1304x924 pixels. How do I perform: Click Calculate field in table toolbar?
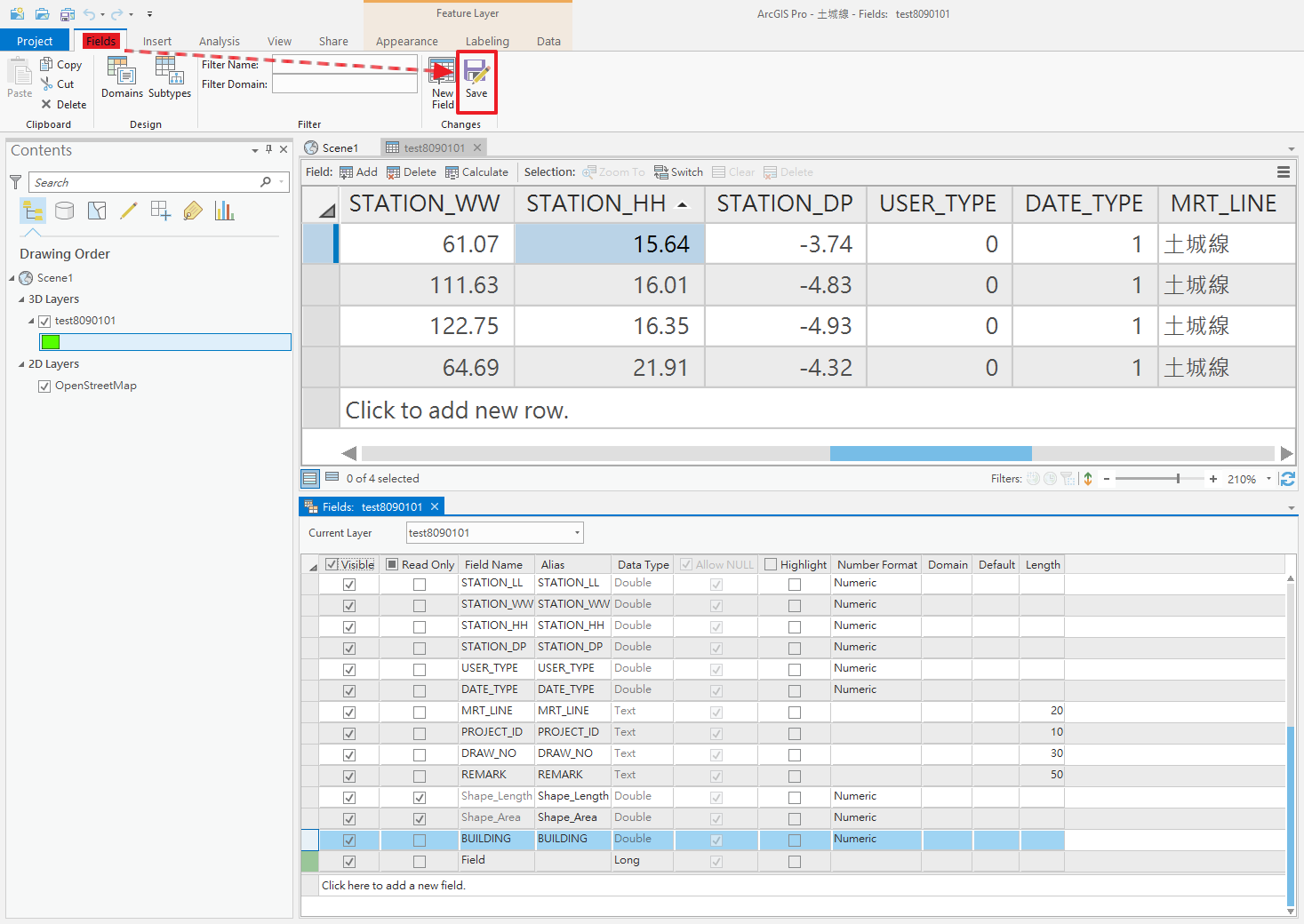coord(476,172)
